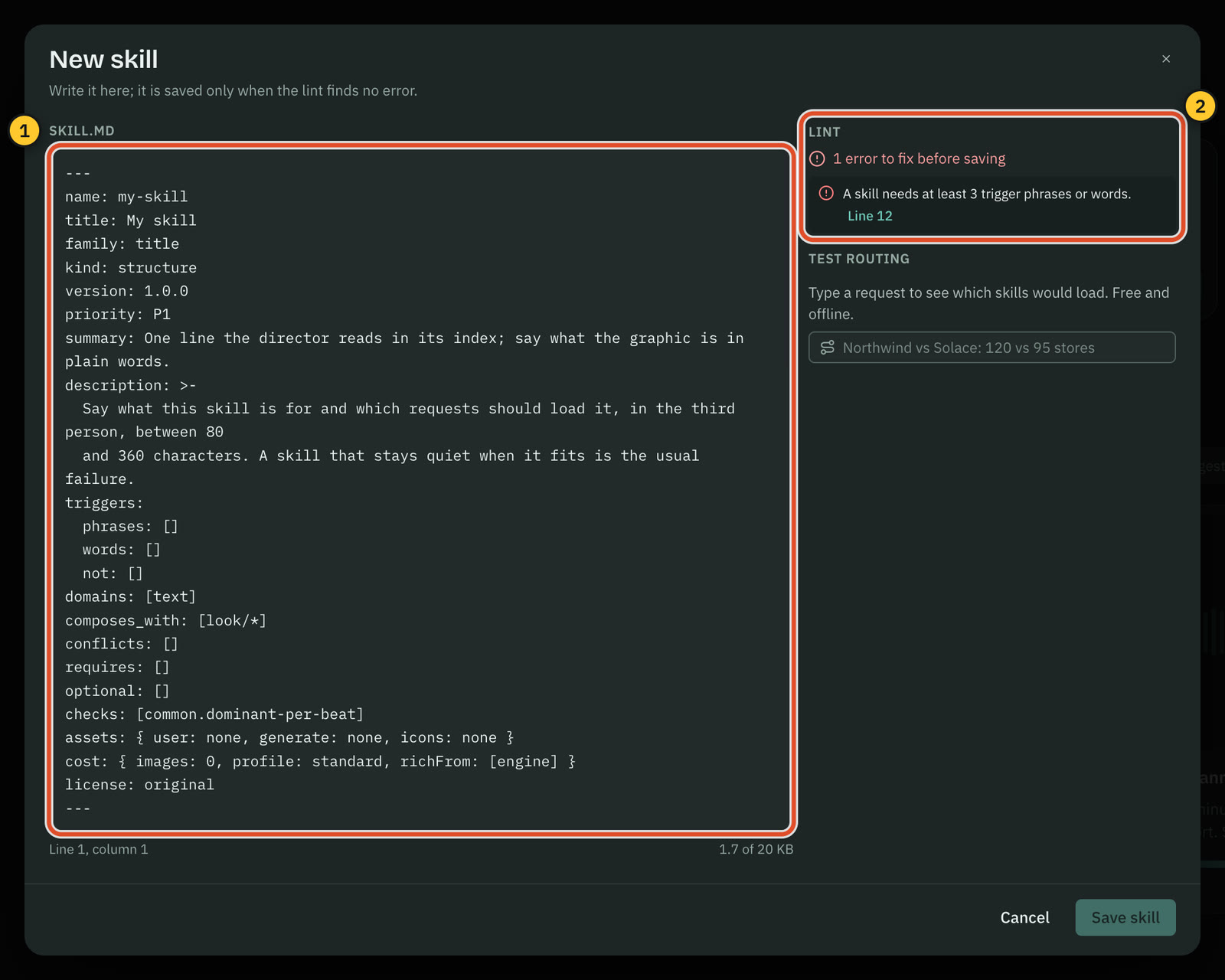
Task: Click the 'triggers:' line in editor
Action: (x=104, y=503)
